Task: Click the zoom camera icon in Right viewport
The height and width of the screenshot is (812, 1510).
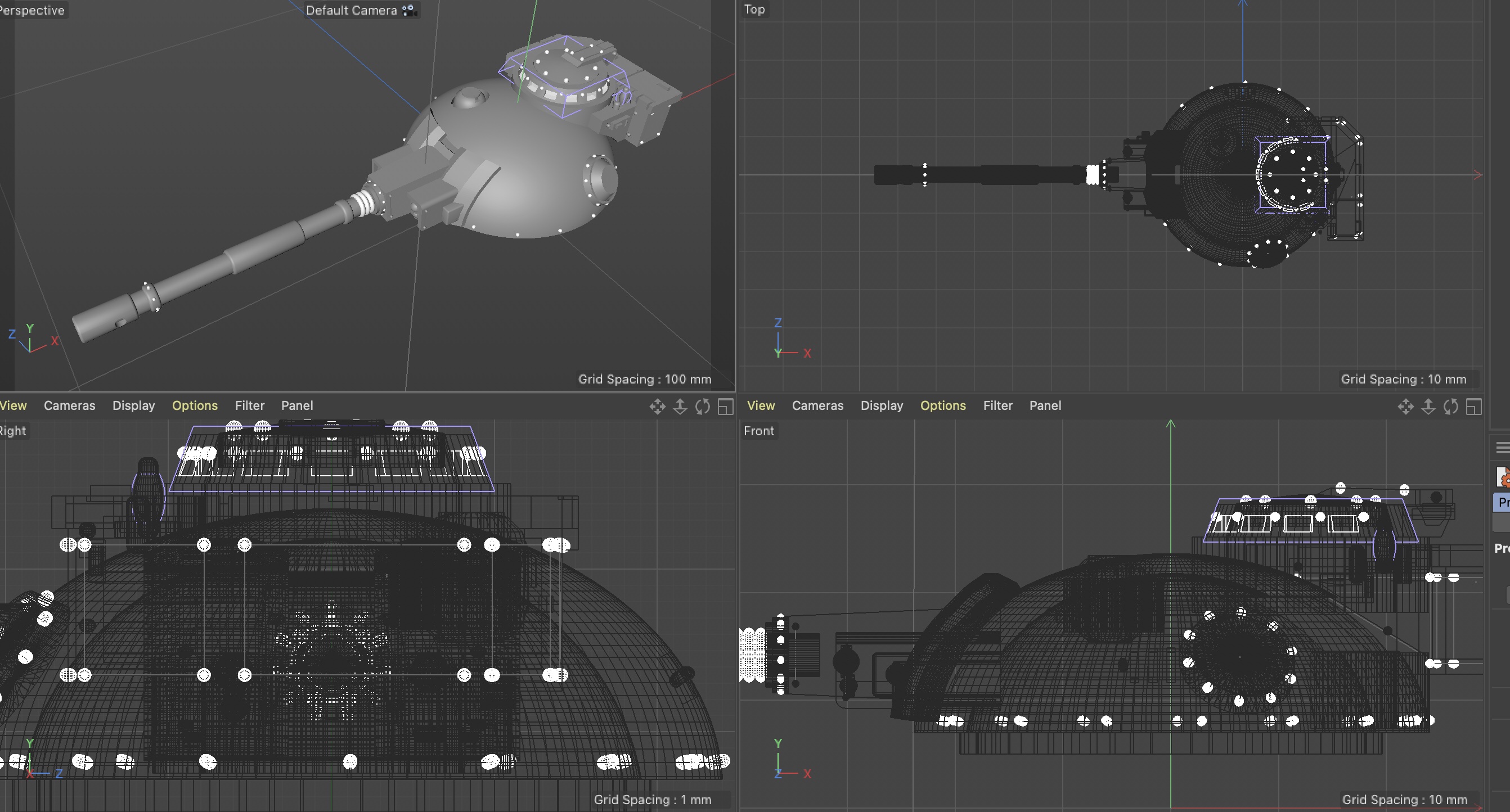Action: pos(680,407)
